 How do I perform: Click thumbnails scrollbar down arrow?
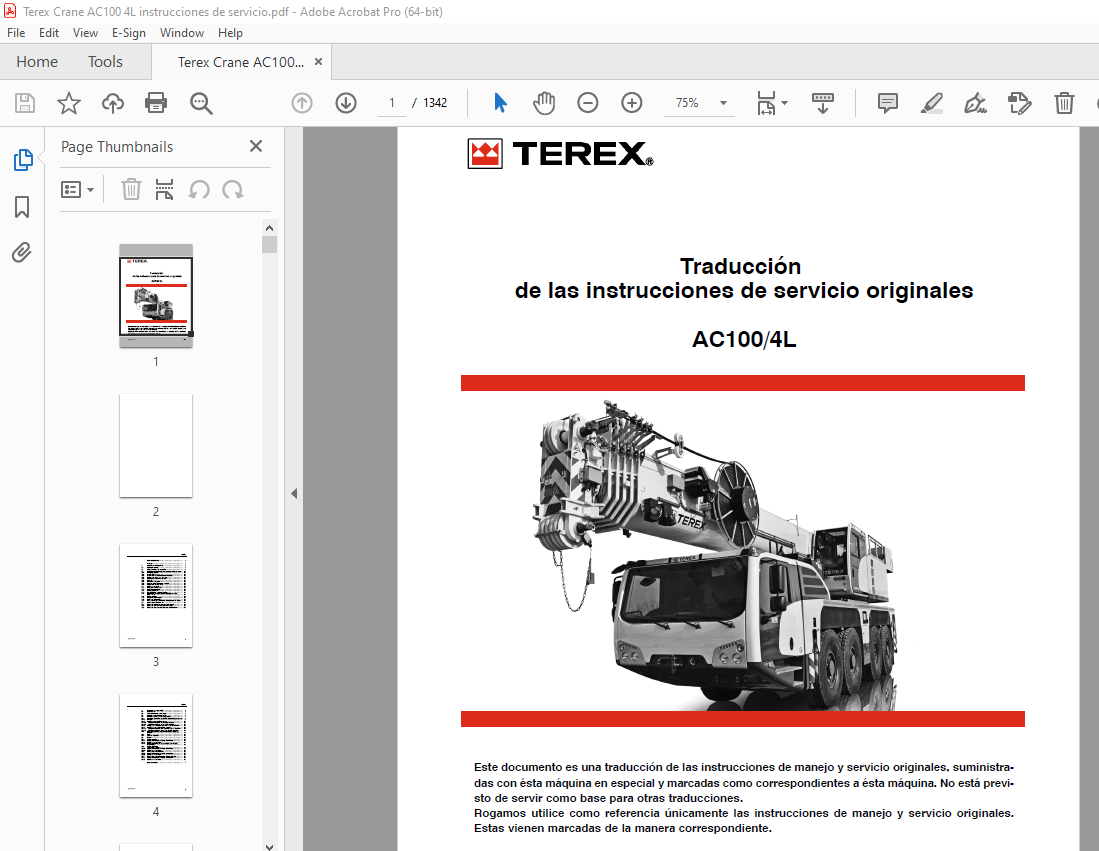point(269,846)
